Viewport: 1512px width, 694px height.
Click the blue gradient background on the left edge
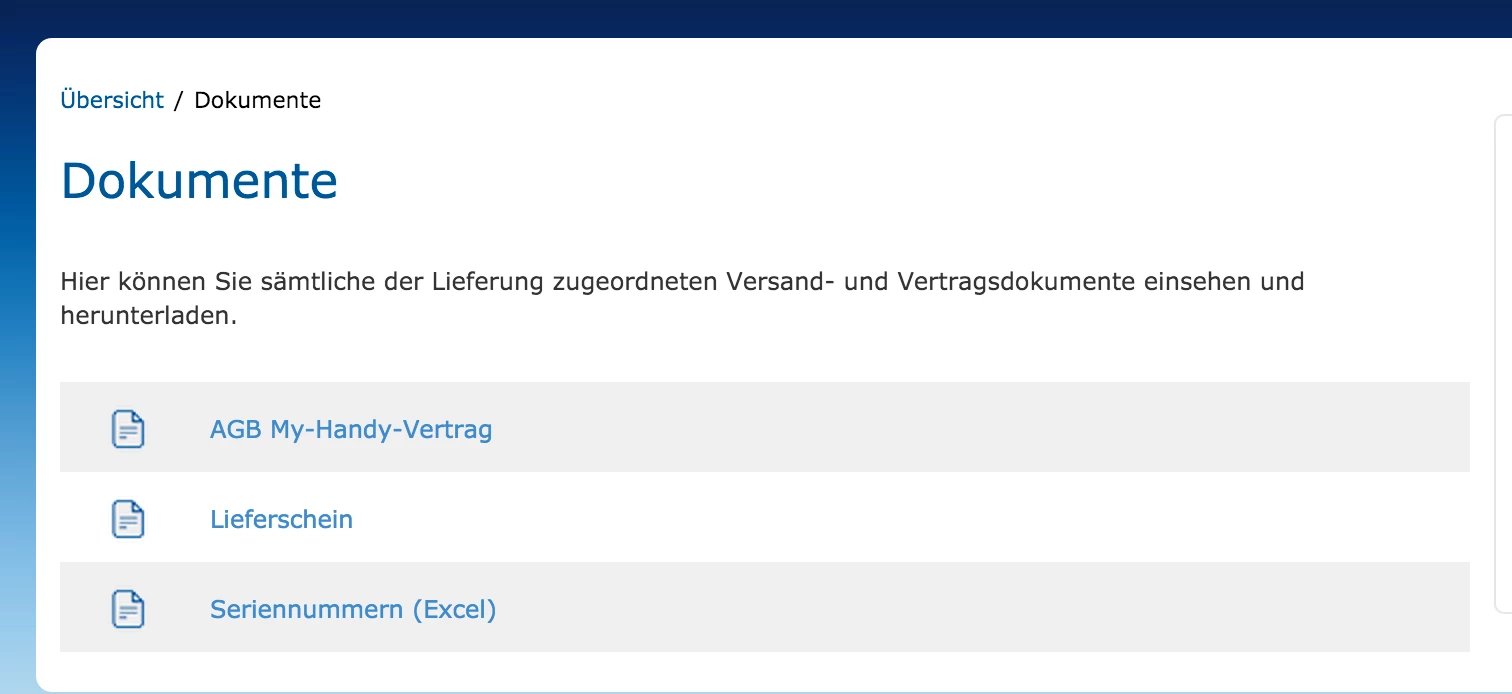pos(17,400)
